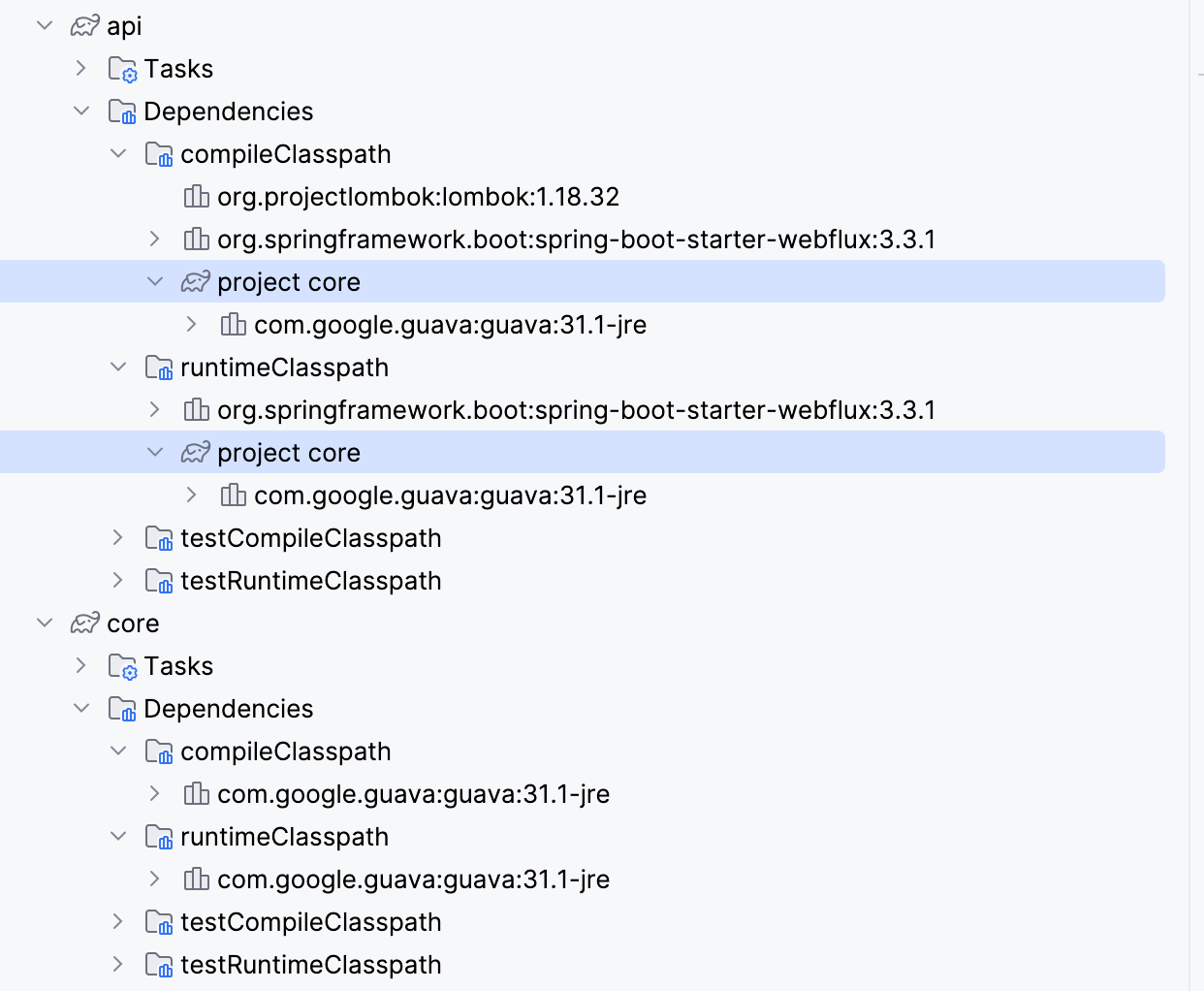The image size is (1204, 991).
Task: Collapse compileClasspath under core Dependencies
Action: coord(118,751)
